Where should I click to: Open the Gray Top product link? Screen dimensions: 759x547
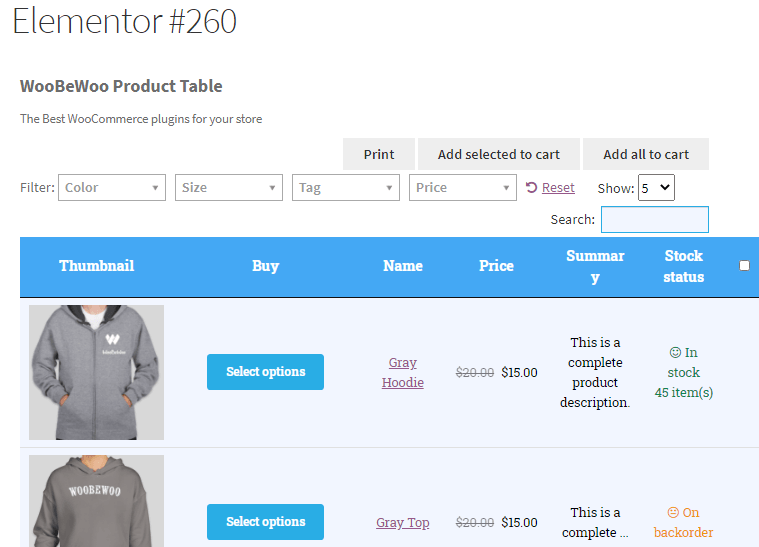[403, 523]
